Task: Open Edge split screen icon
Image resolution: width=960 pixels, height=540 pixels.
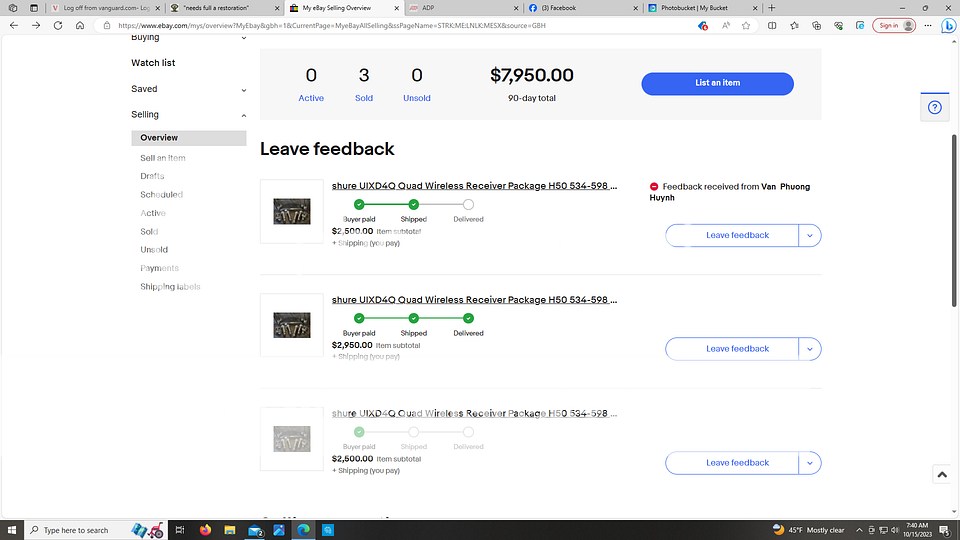Action: (770, 25)
